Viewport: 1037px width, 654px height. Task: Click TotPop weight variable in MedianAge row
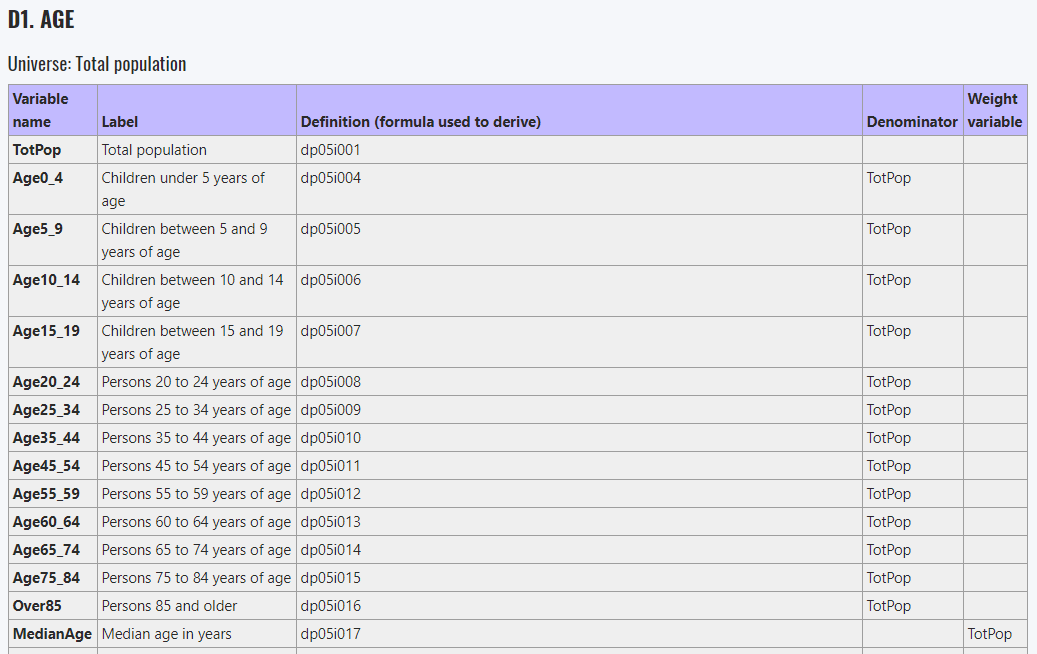pyautogui.click(x=990, y=634)
